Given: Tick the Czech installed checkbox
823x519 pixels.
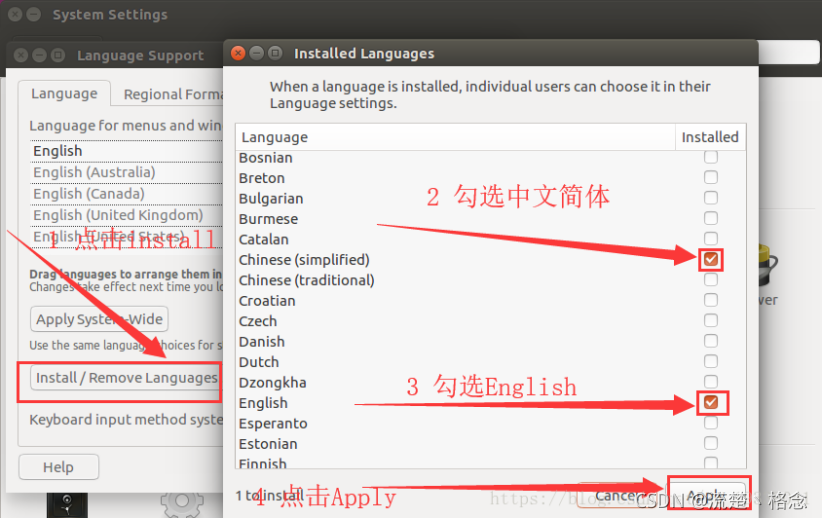Looking at the screenshot, I should pyautogui.click(x=711, y=321).
